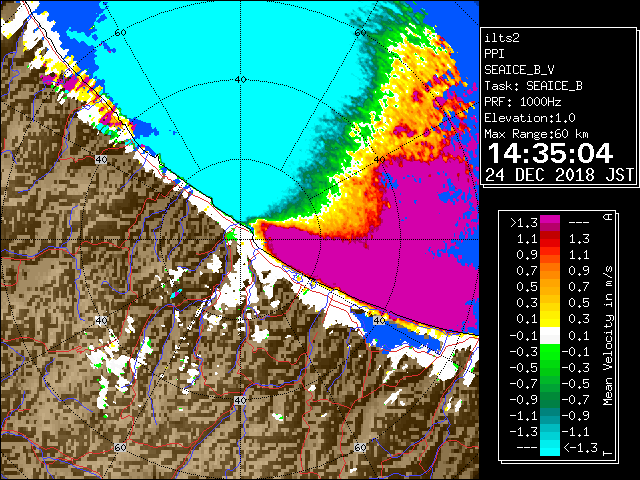This screenshot has height=480, width=640.
Task: Click the right-column "0.1" legend label
Action: pyautogui.click(x=579, y=336)
